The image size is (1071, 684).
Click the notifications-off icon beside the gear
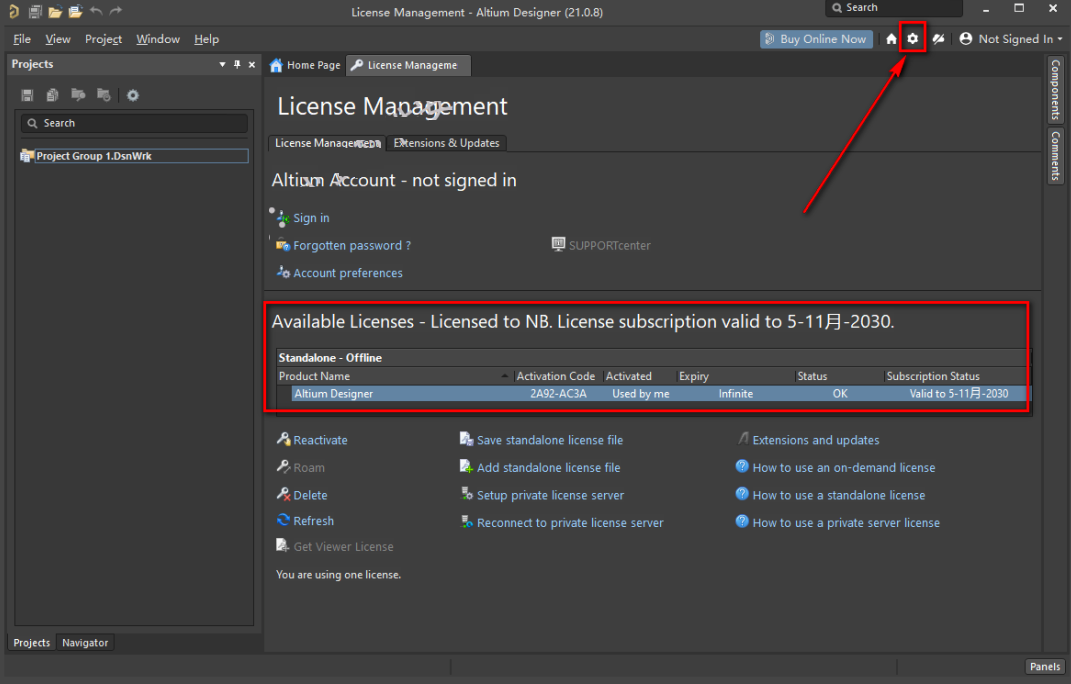(x=938, y=39)
